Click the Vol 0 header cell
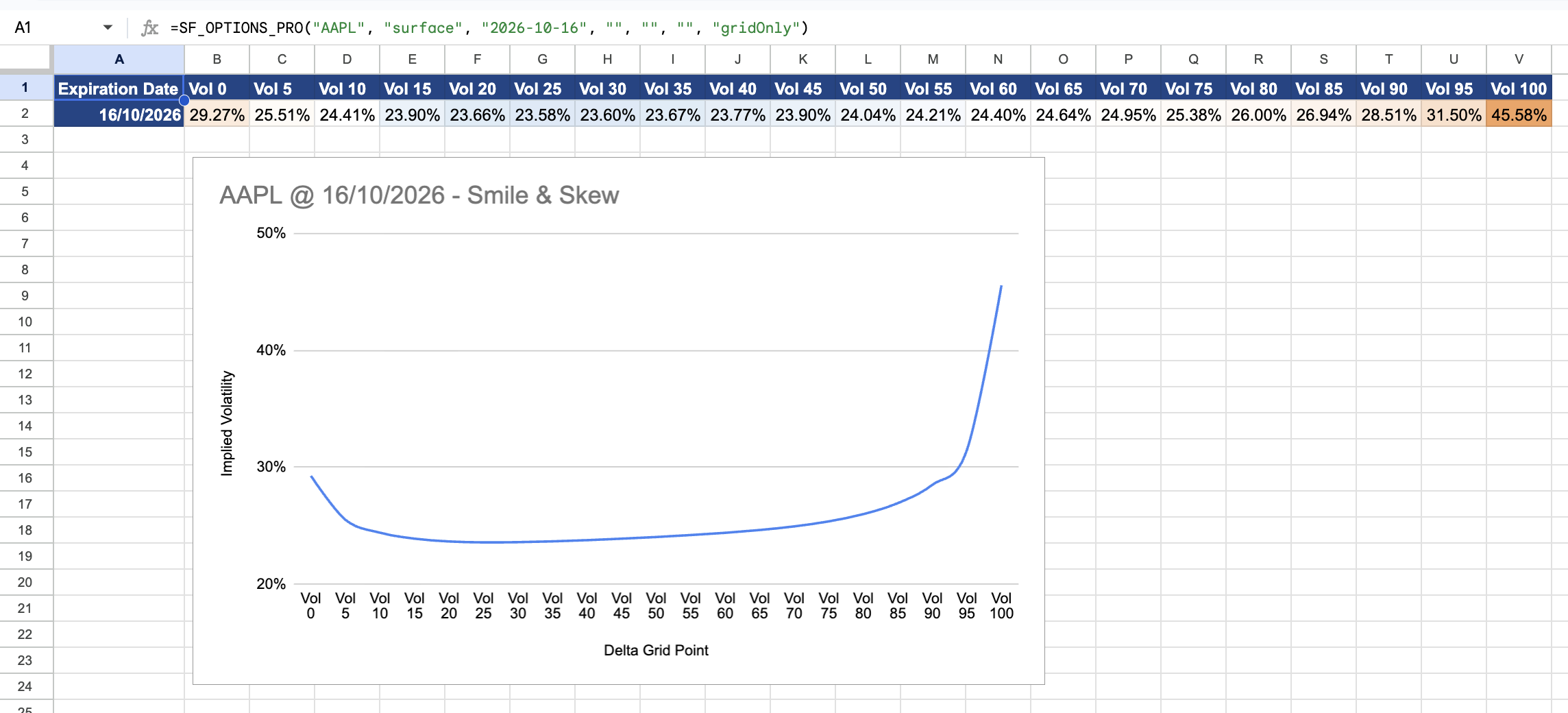 click(217, 88)
